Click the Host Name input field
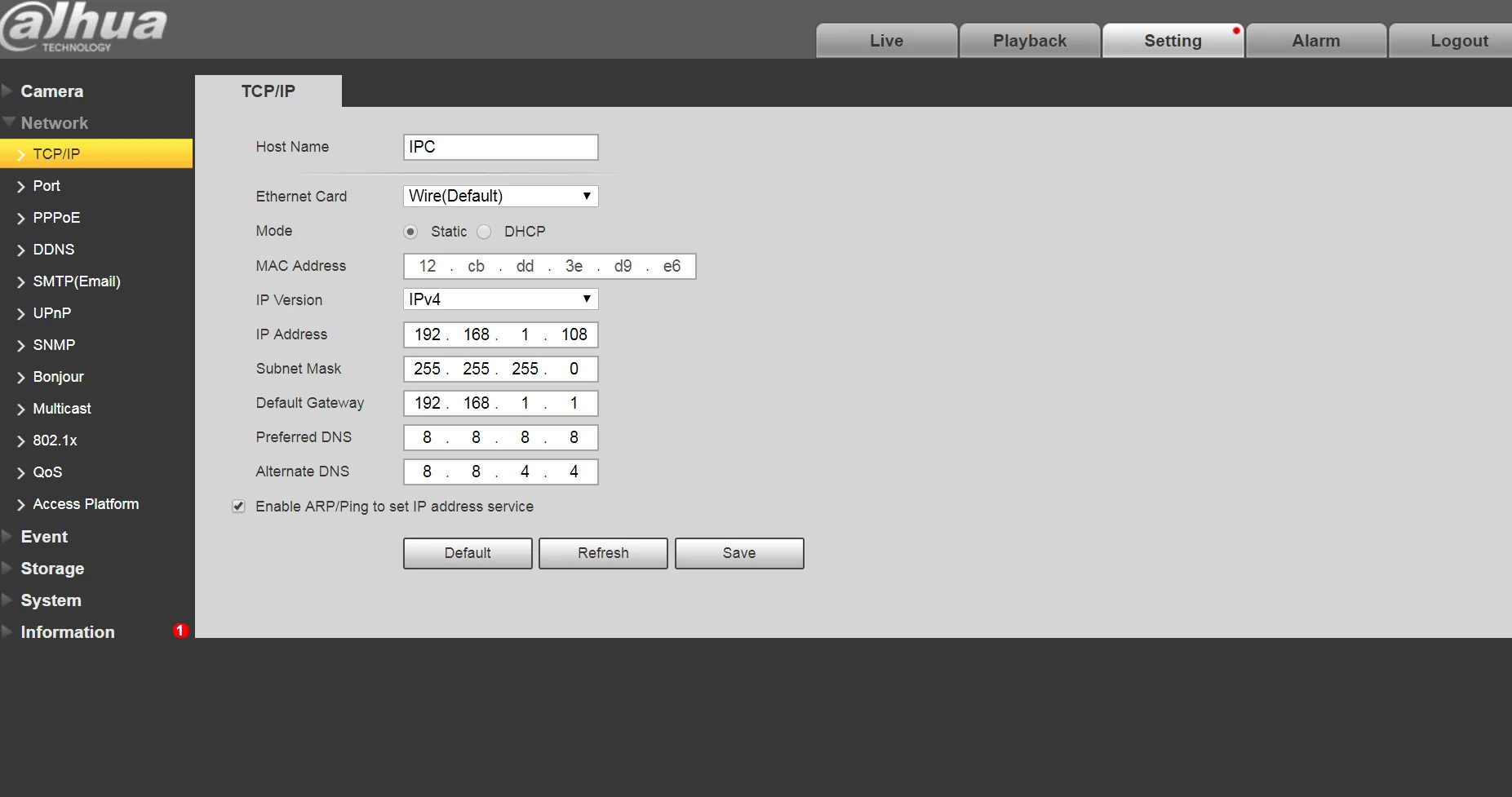The height and width of the screenshot is (797, 1512). (500, 147)
